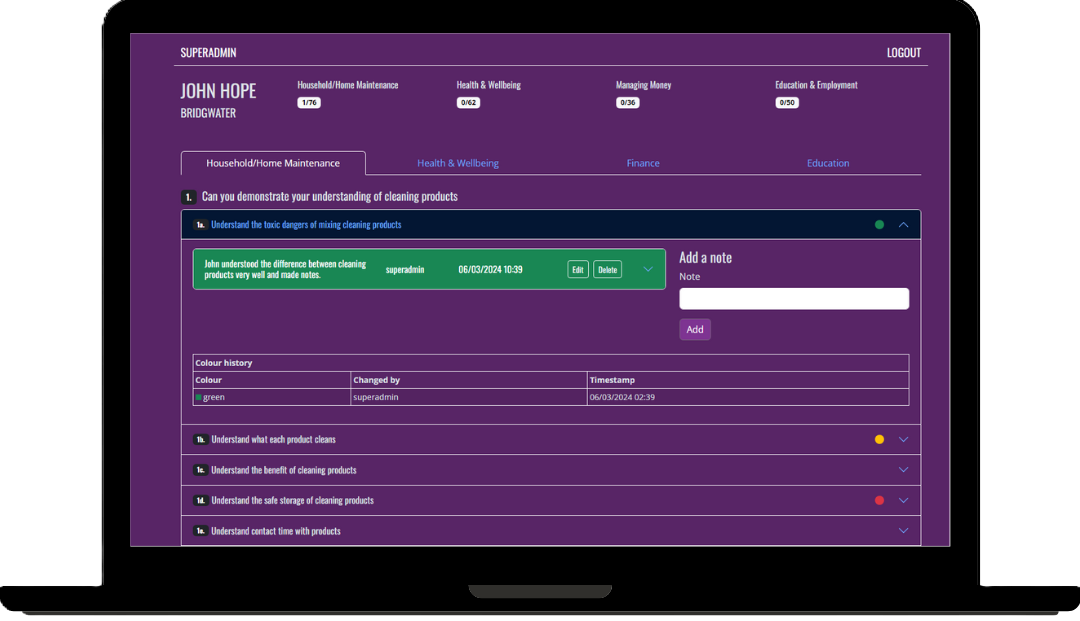Click into the Note text field
This screenshot has height=621, width=1080.
[794, 299]
